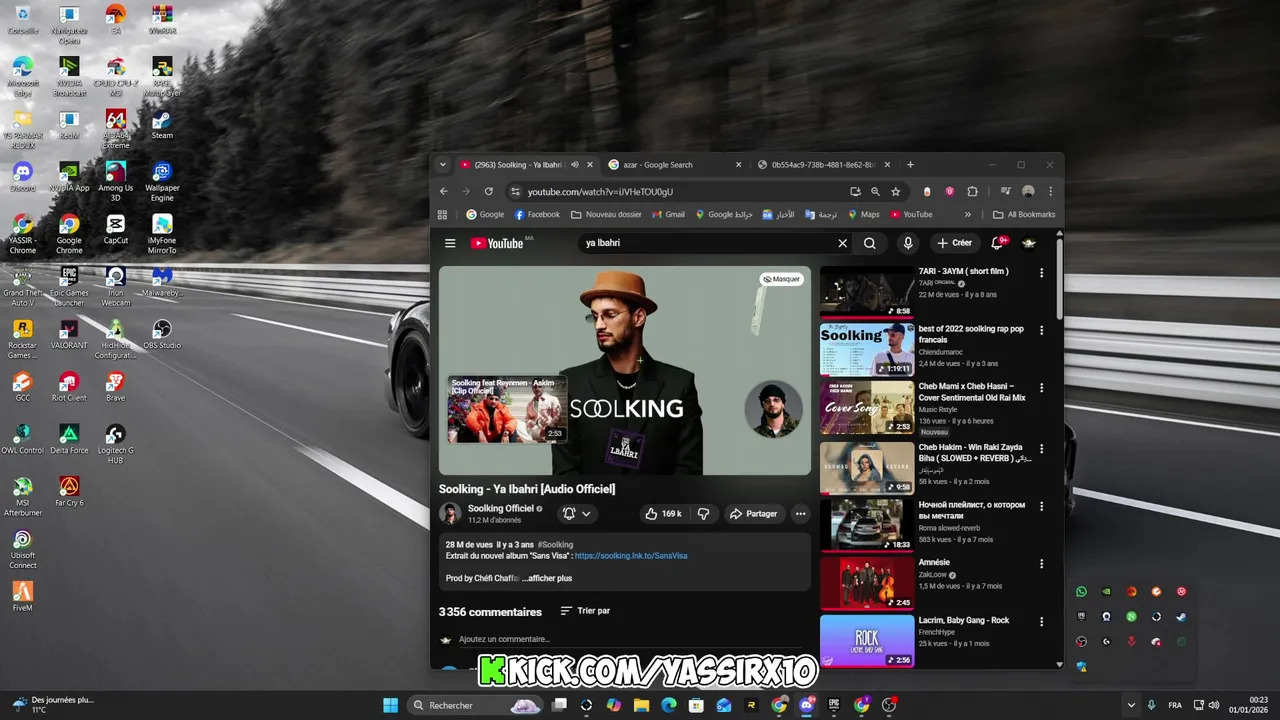Clear the YouTube search text
The image size is (1280, 720).
(842, 243)
